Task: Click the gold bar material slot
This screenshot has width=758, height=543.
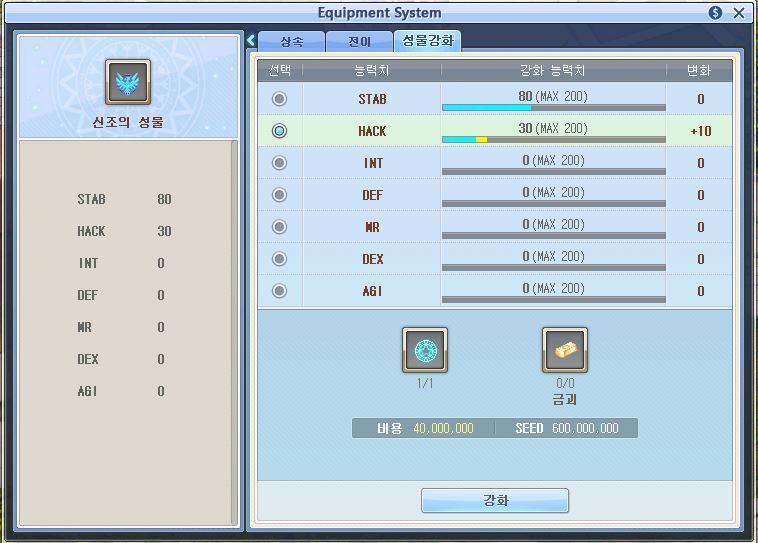Action: pos(565,350)
